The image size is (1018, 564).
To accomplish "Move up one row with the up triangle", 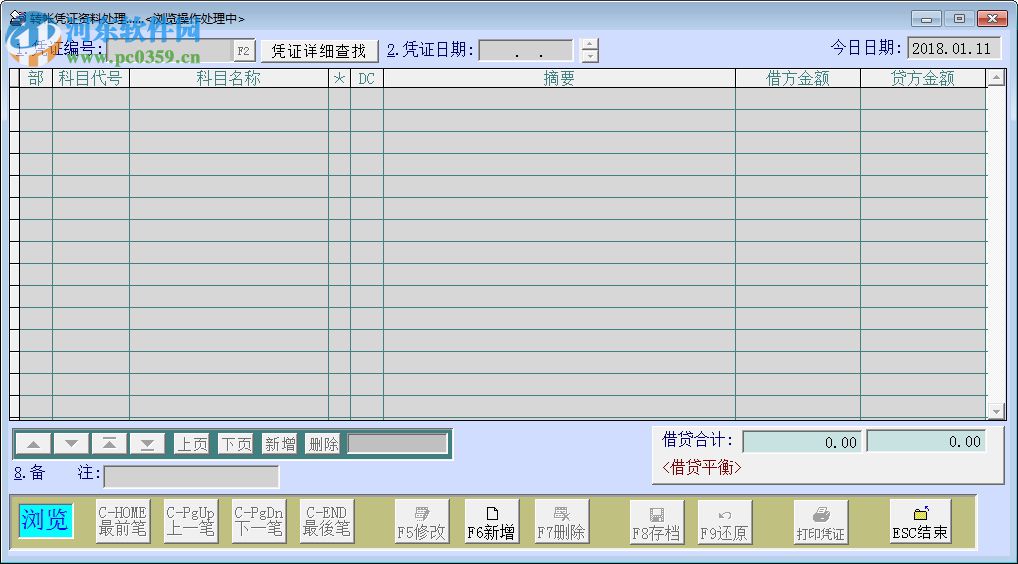I will [34, 444].
